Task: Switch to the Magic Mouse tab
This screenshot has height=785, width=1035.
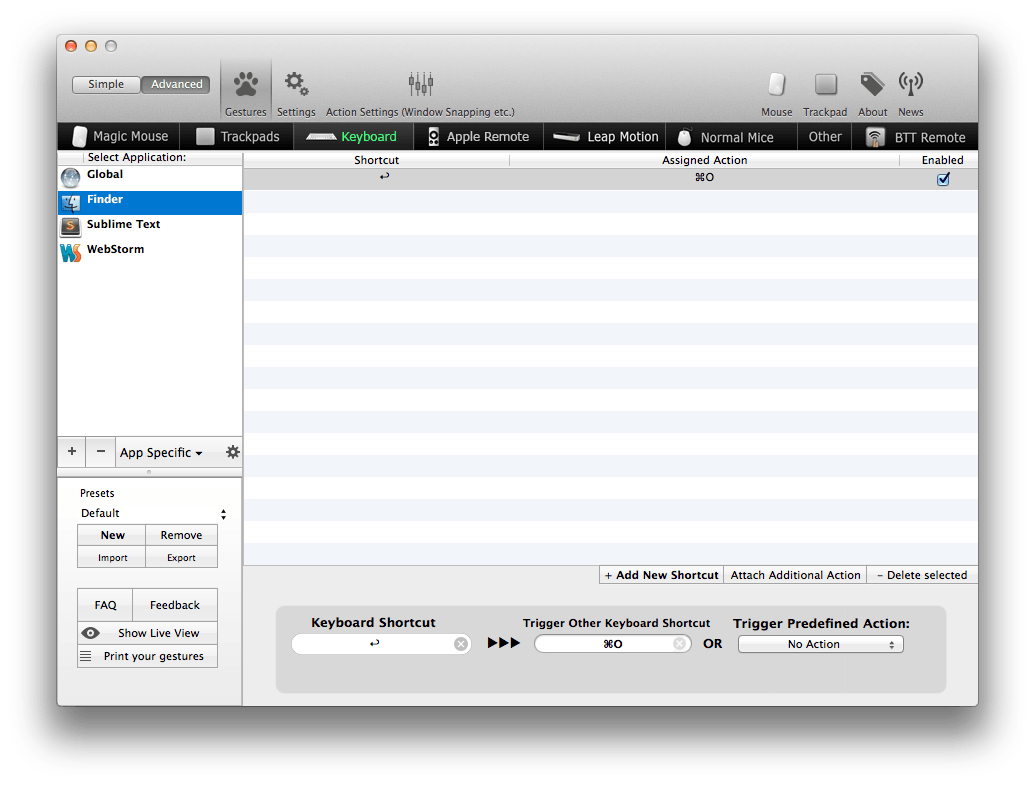Action: [119, 137]
